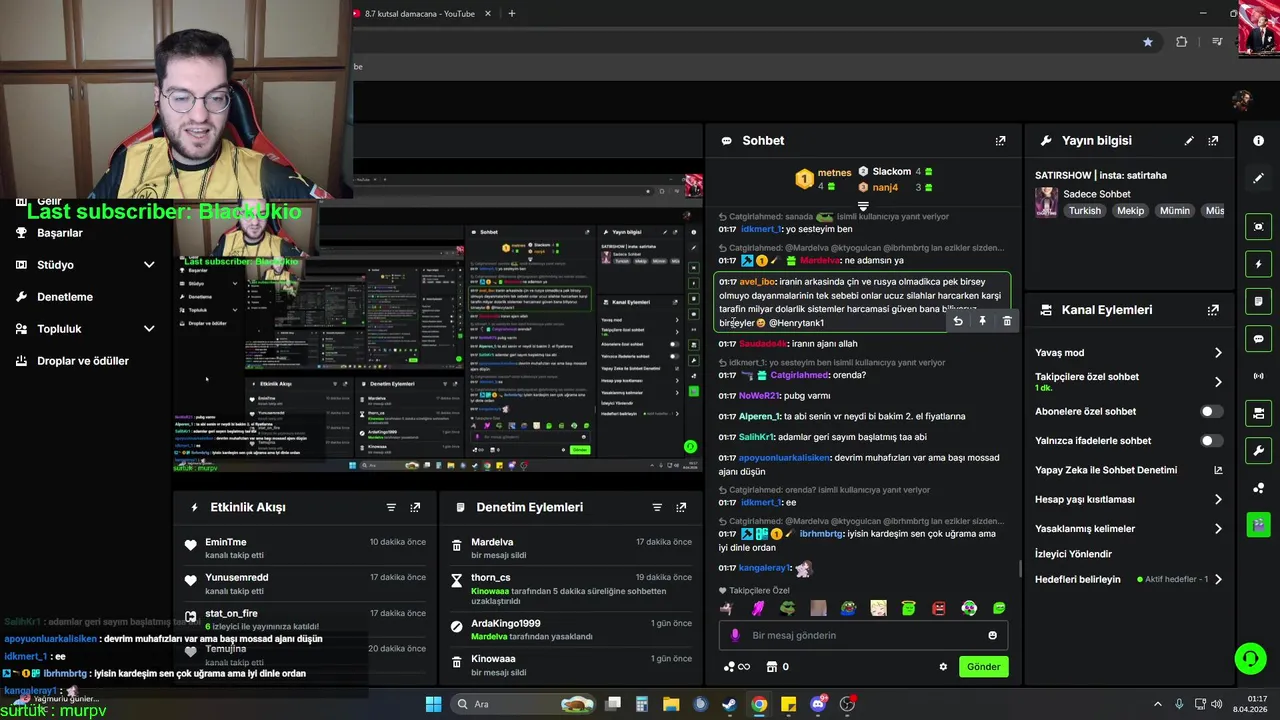Select the green Pepe emote in chat emote row
Viewport: 1280px width, 720px height.
click(x=788, y=608)
